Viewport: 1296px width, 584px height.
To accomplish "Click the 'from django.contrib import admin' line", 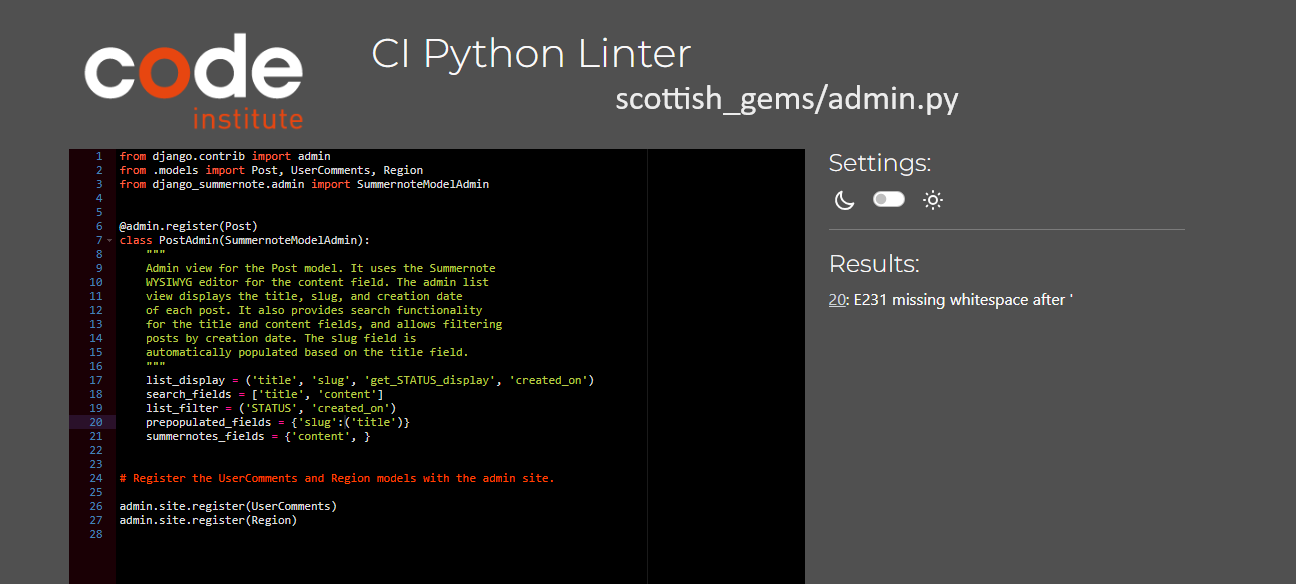I will pyautogui.click(x=225, y=156).
